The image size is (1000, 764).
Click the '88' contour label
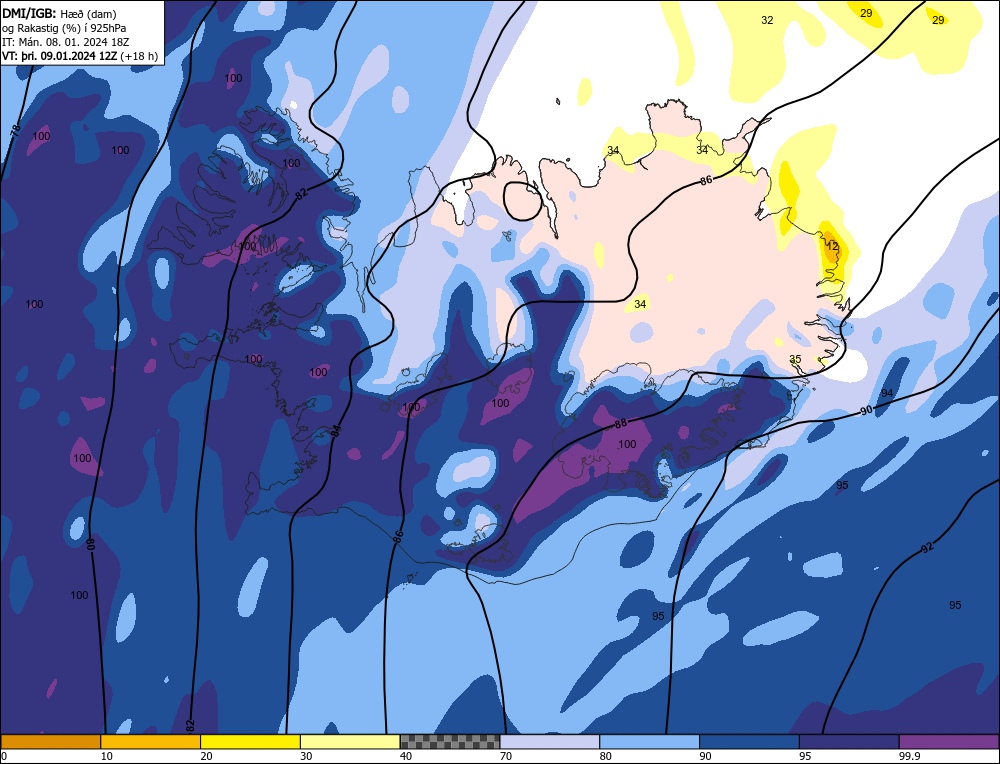(621, 423)
